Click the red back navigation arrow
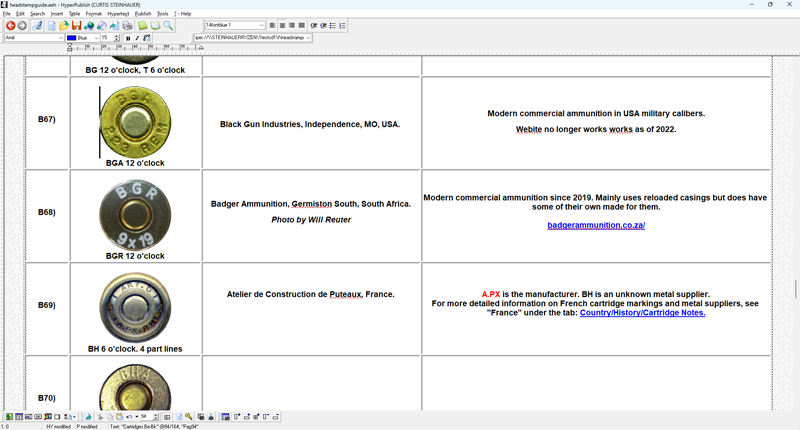Viewport: 800px width, 430px height. point(10,25)
